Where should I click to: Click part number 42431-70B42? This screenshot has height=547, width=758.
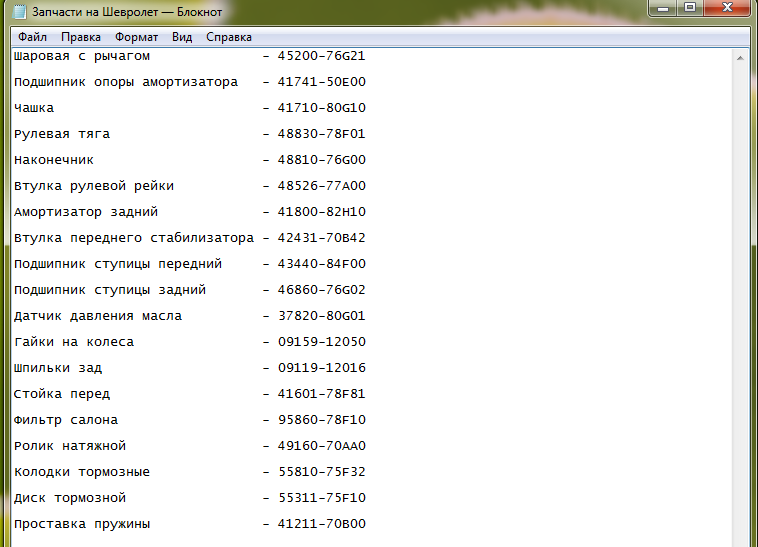click(x=321, y=238)
